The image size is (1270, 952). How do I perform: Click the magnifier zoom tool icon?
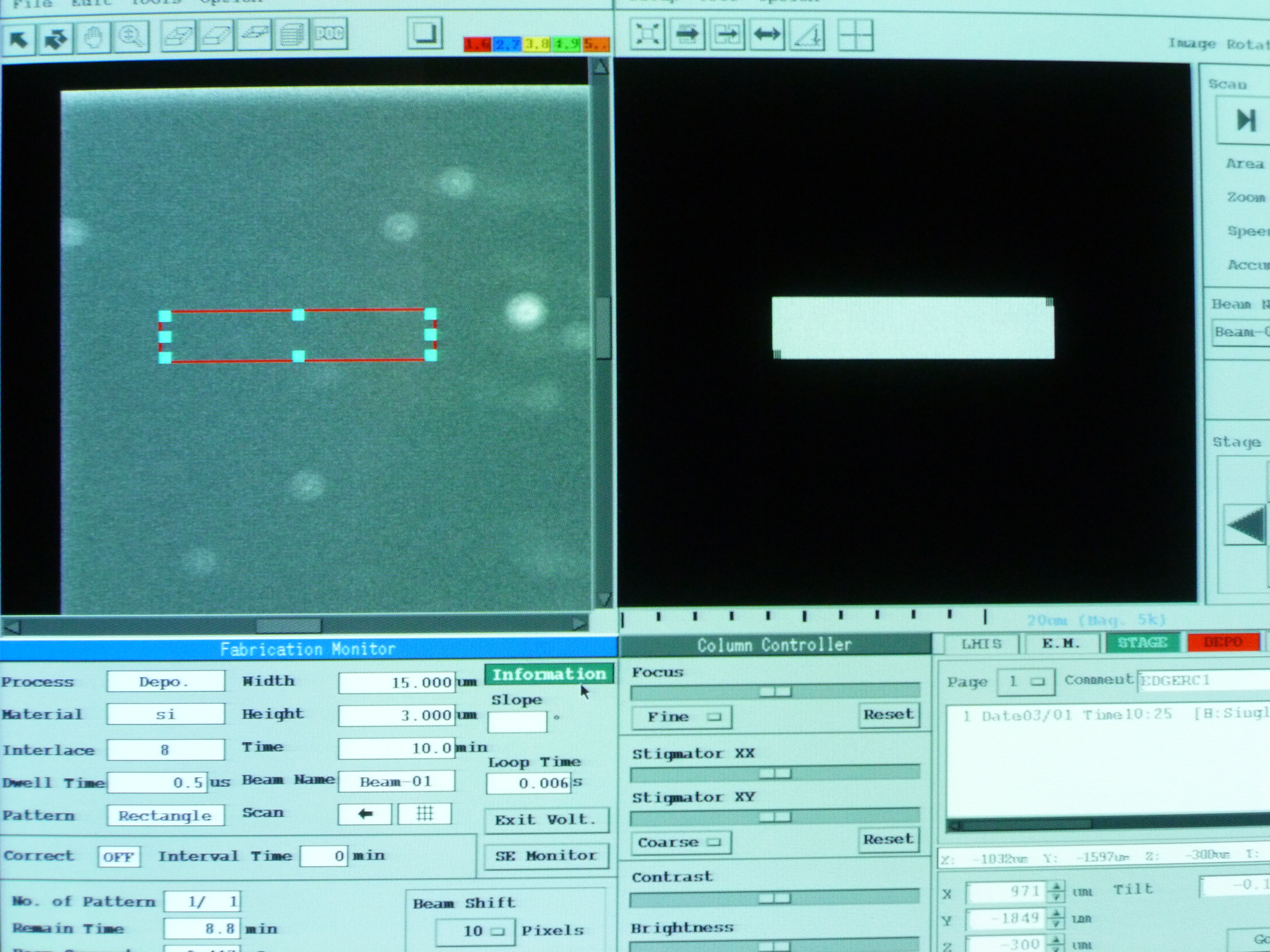point(131,37)
